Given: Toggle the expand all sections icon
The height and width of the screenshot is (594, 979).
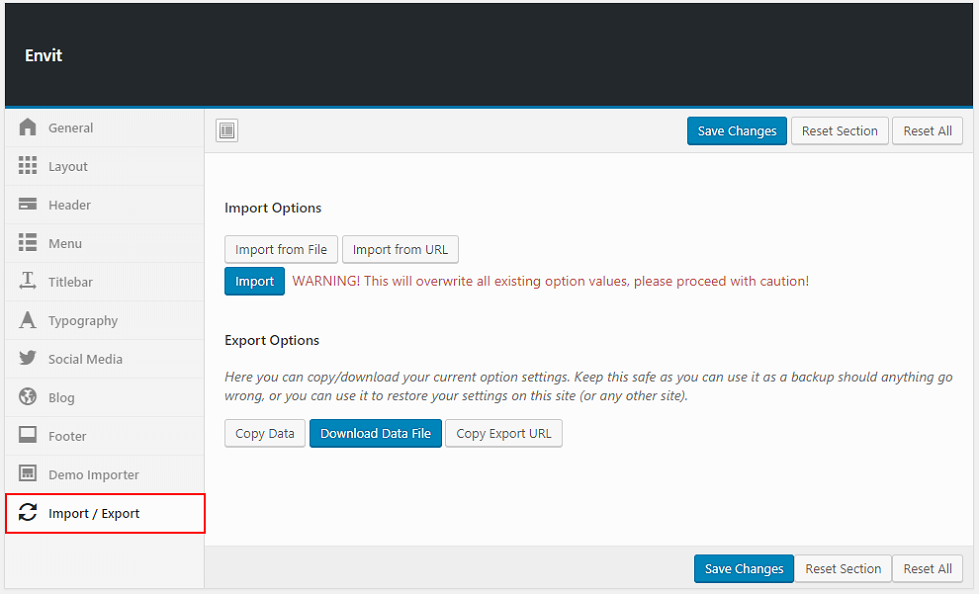Looking at the screenshot, I should 227,131.
